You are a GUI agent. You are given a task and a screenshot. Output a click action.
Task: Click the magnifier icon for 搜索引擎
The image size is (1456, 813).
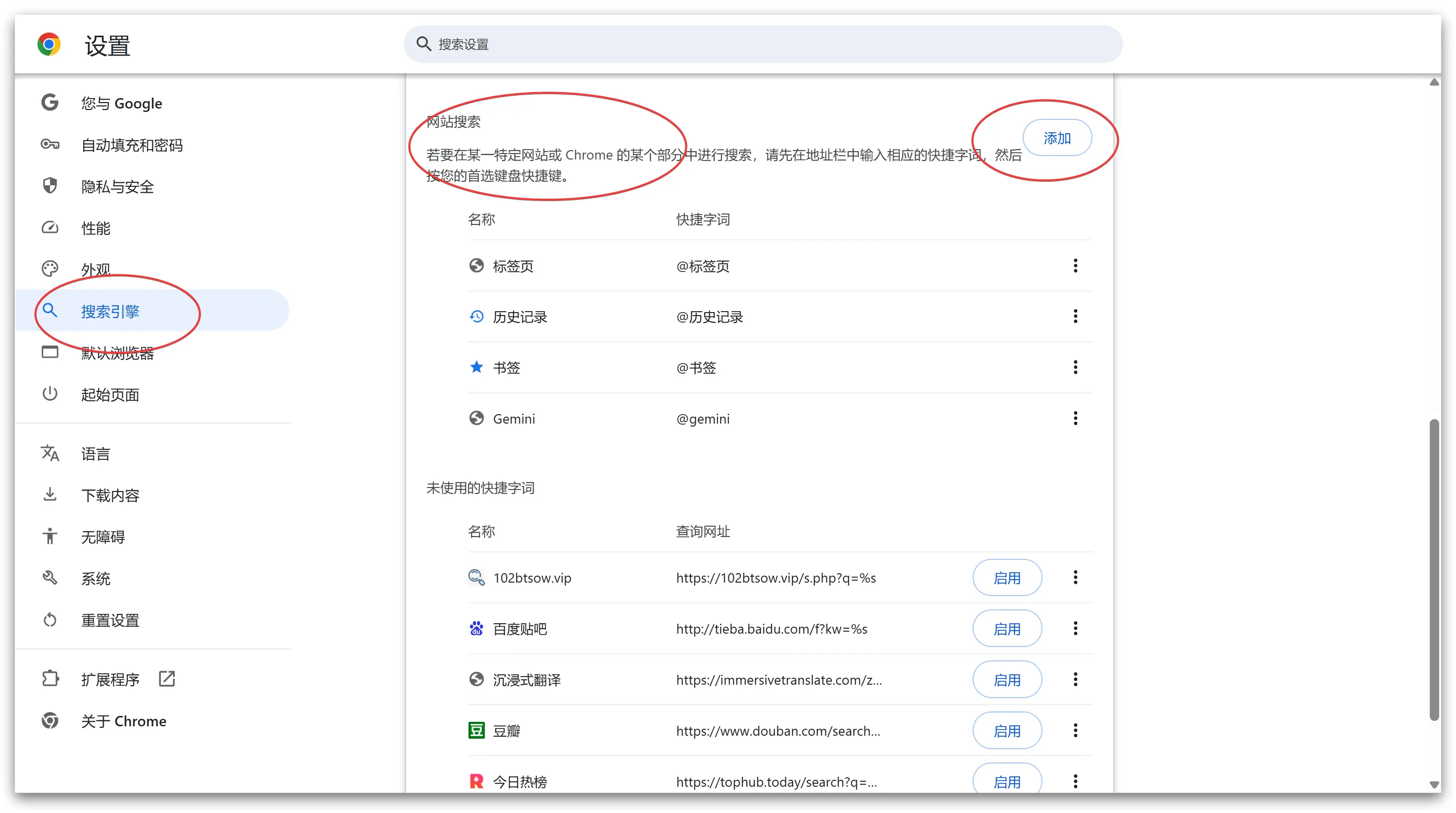pos(50,311)
